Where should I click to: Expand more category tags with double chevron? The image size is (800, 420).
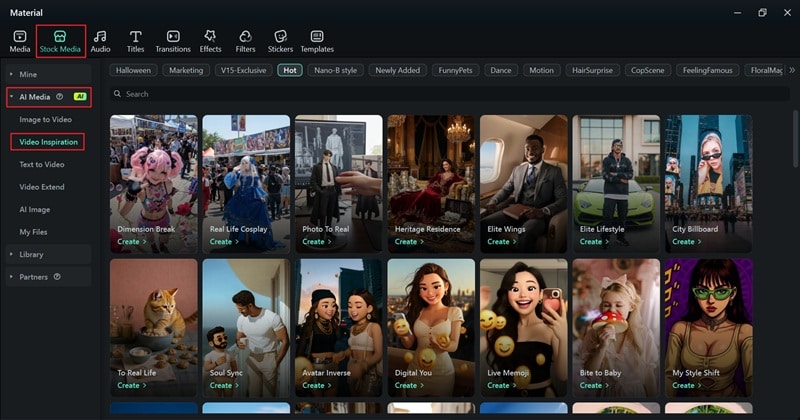coord(792,70)
